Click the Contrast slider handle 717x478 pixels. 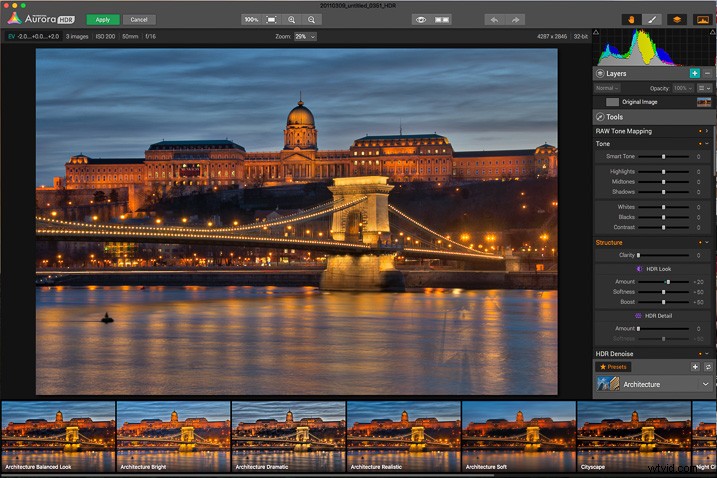(x=663, y=227)
